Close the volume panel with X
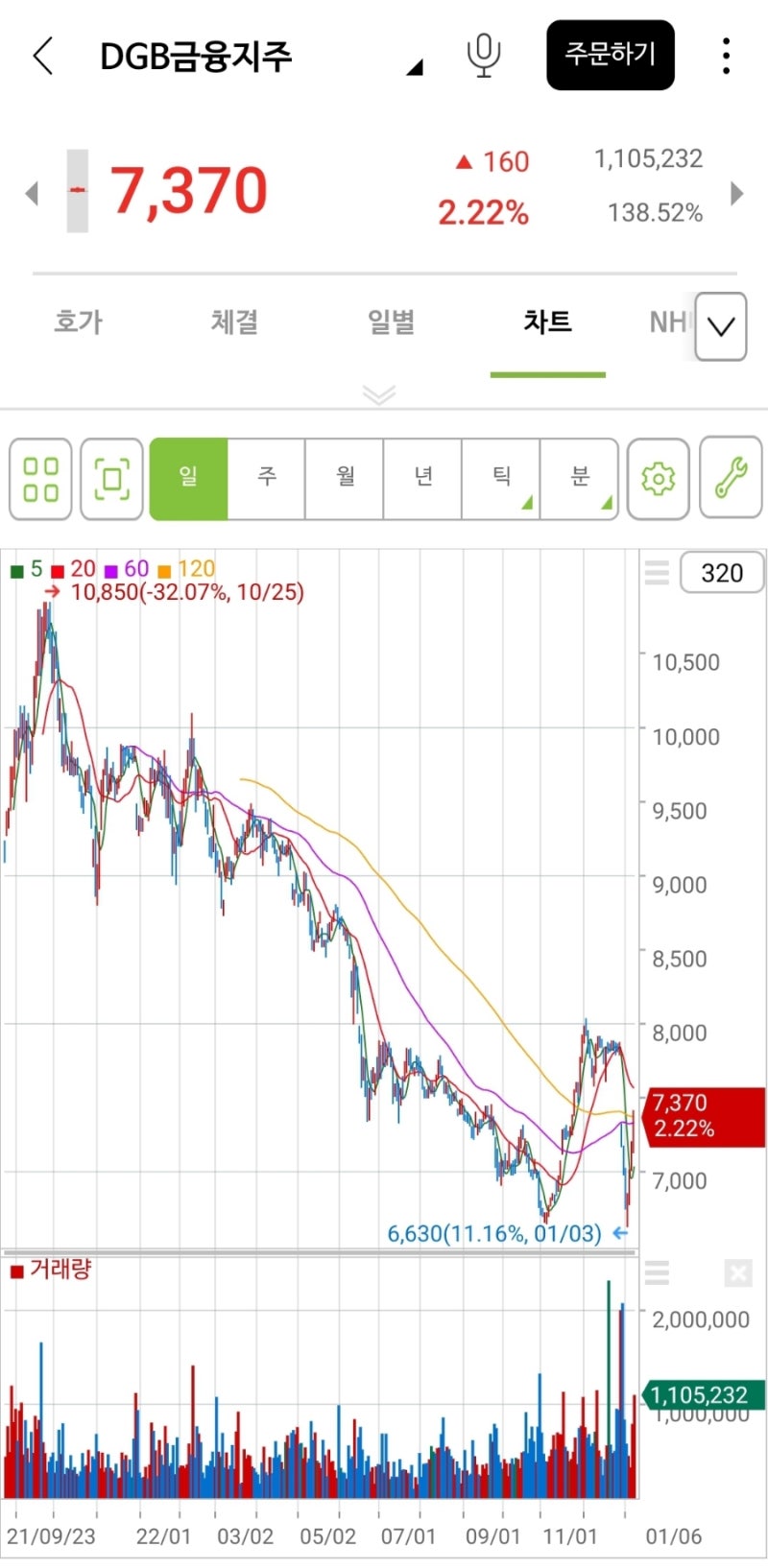The height and width of the screenshot is (1568, 768). (x=738, y=1273)
